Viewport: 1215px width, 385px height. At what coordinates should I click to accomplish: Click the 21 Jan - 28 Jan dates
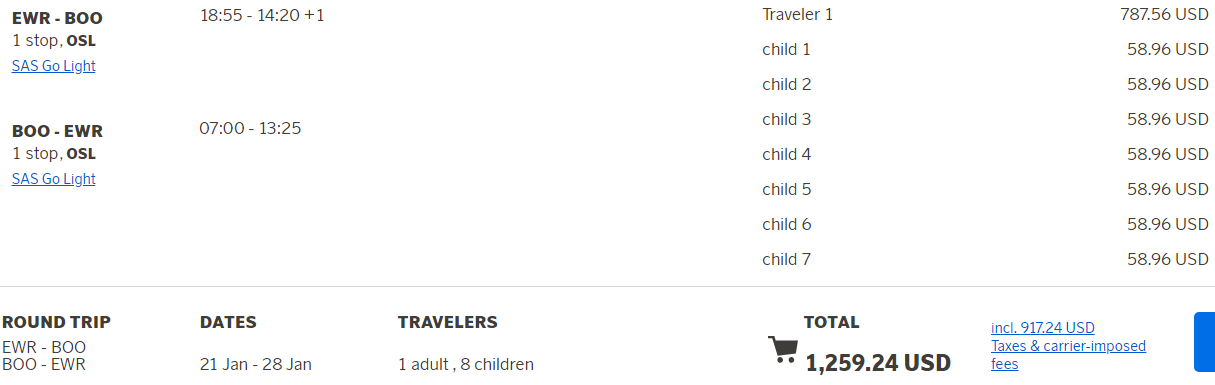click(x=256, y=364)
